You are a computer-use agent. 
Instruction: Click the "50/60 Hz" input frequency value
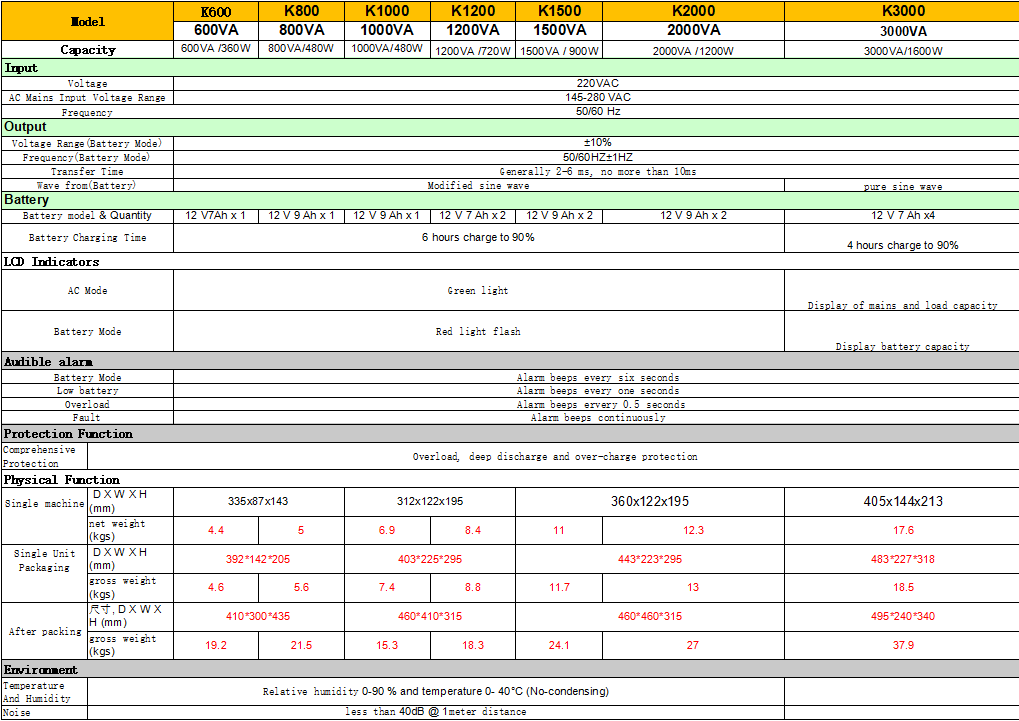pos(598,111)
